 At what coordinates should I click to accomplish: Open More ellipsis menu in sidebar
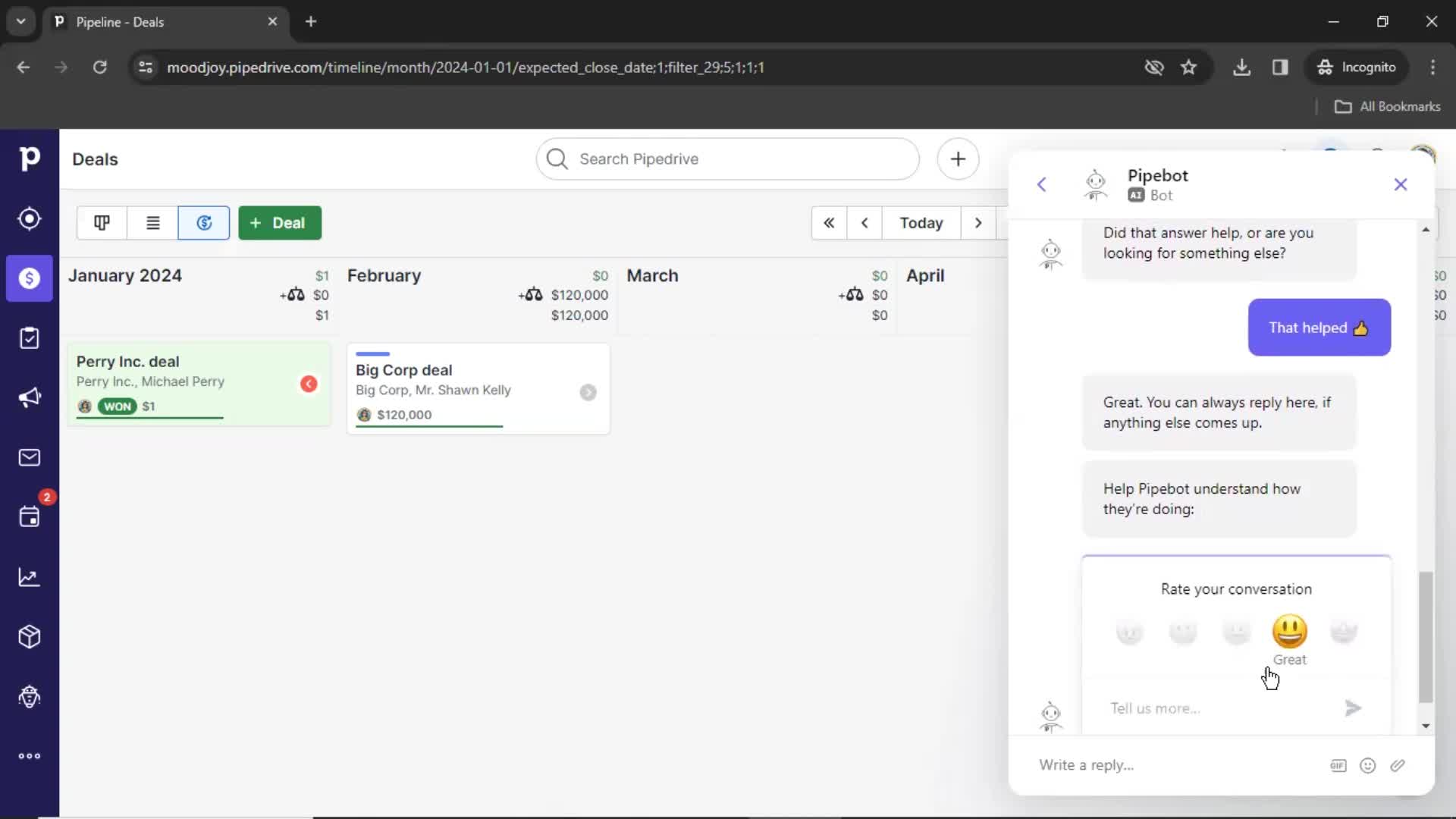[x=29, y=756]
